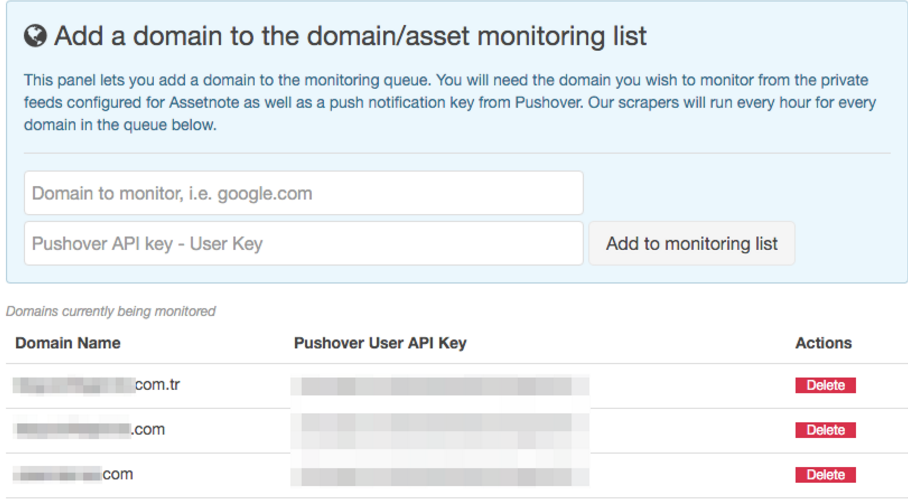Click the globe icon in the panel heading
Viewport: 908px width, 499px height.
tap(35, 37)
